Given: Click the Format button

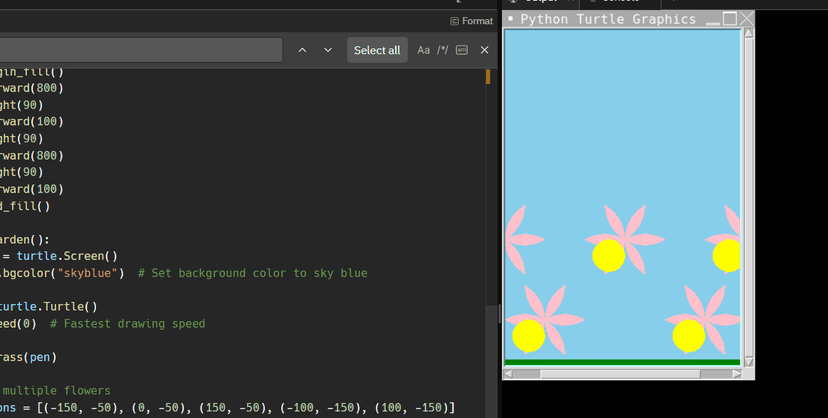Looking at the screenshot, I should pyautogui.click(x=472, y=21).
